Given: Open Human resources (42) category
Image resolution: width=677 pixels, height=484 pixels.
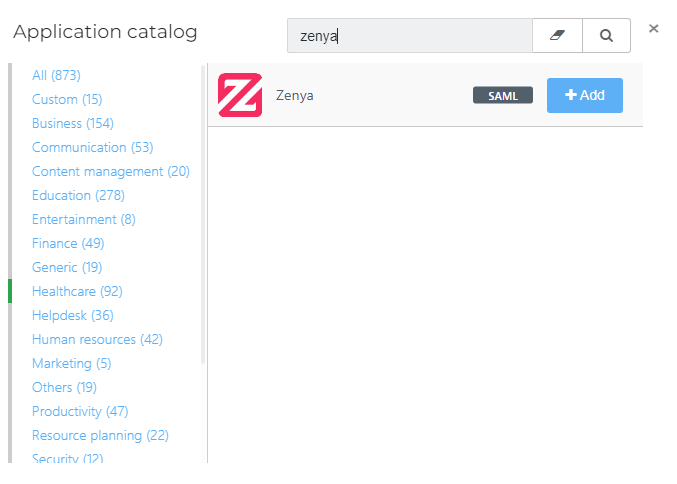Looking at the screenshot, I should pos(97,339).
